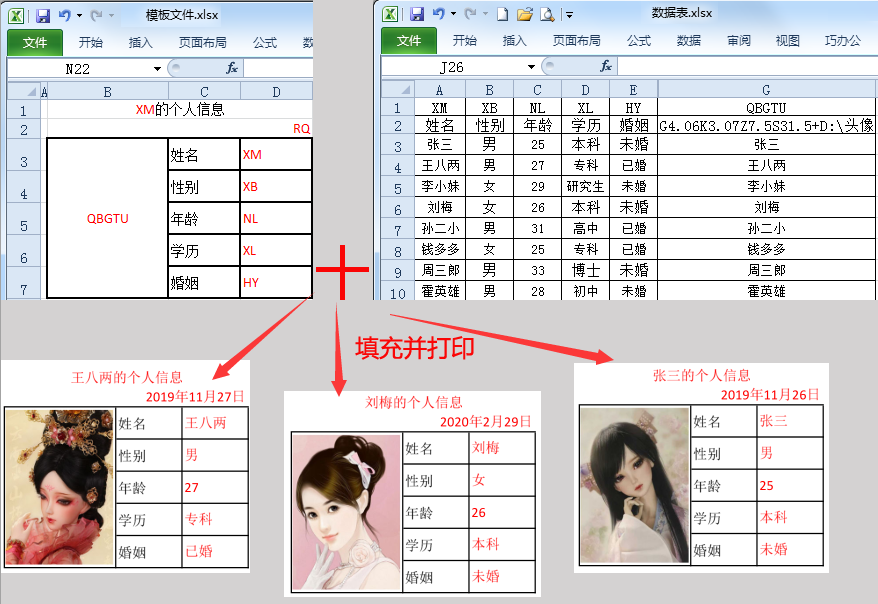Click the red XM placeholder cell beside 姓名
Viewport: 878px width, 604px height.
point(275,154)
